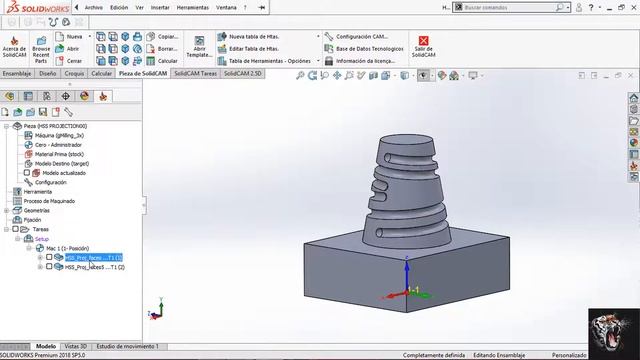Expand the Geometrías tree node
The height and width of the screenshot is (360, 640).
pyautogui.click(x=7, y=211)
